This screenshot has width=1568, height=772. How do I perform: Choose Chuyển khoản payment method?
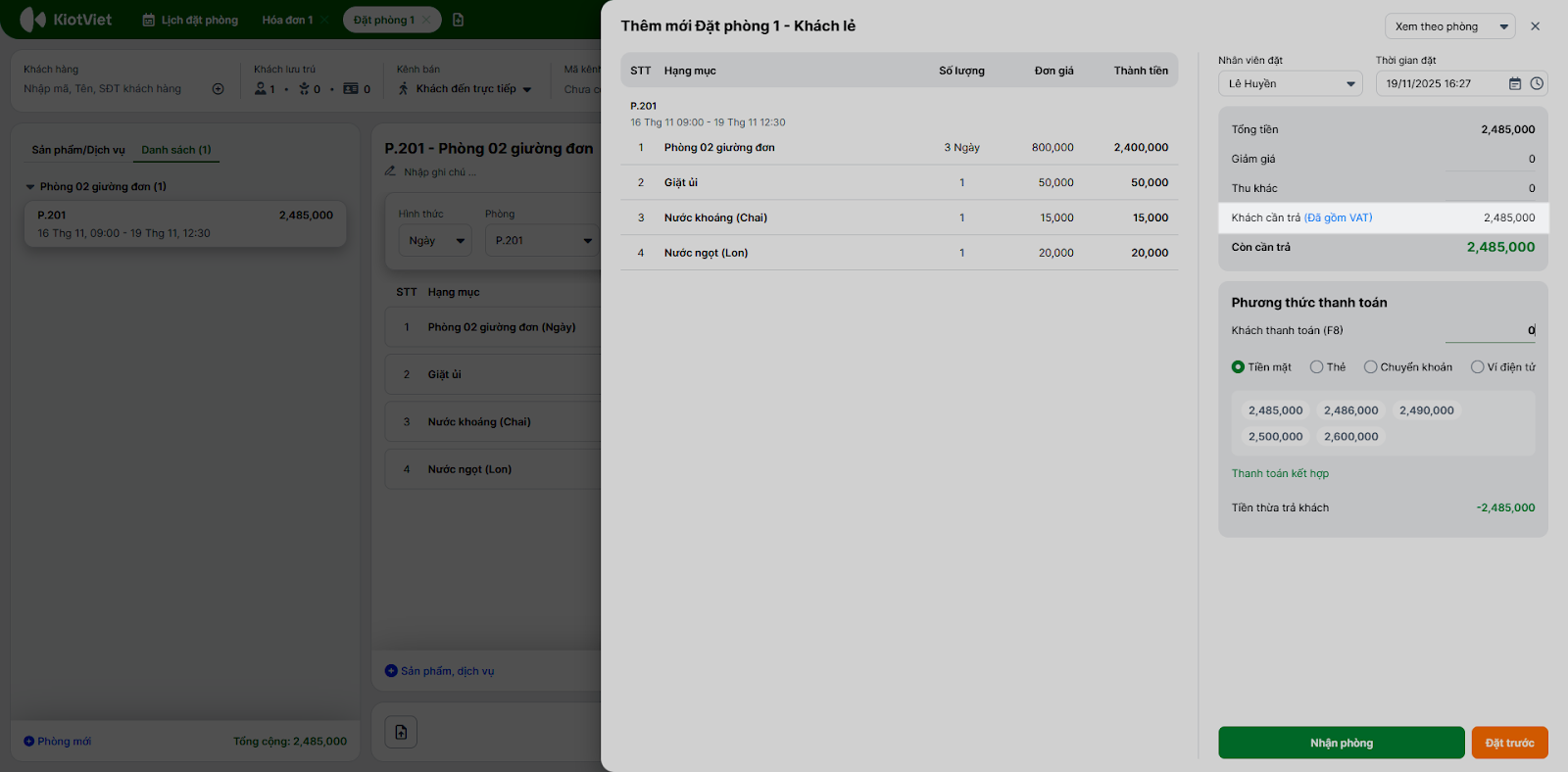click(x=1371, y=367)
